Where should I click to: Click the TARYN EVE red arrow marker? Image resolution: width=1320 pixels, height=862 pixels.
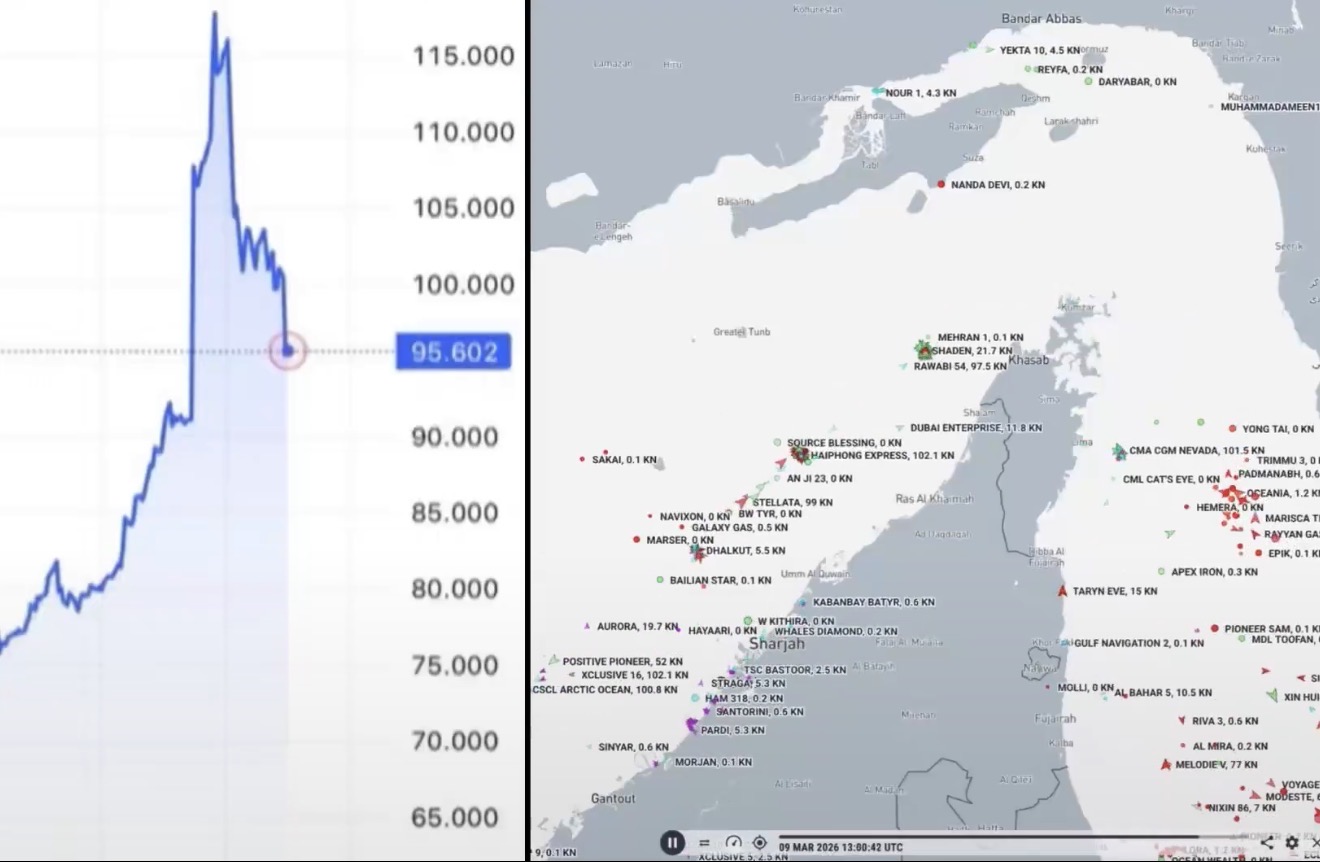tap(1062, 590)
